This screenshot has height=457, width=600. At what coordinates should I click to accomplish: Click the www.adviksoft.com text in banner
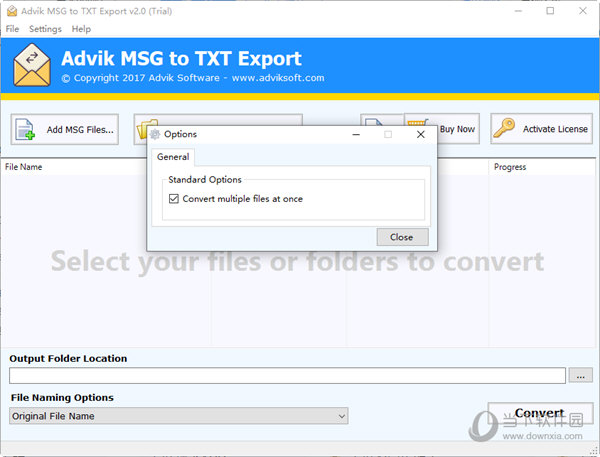(278, 78)
